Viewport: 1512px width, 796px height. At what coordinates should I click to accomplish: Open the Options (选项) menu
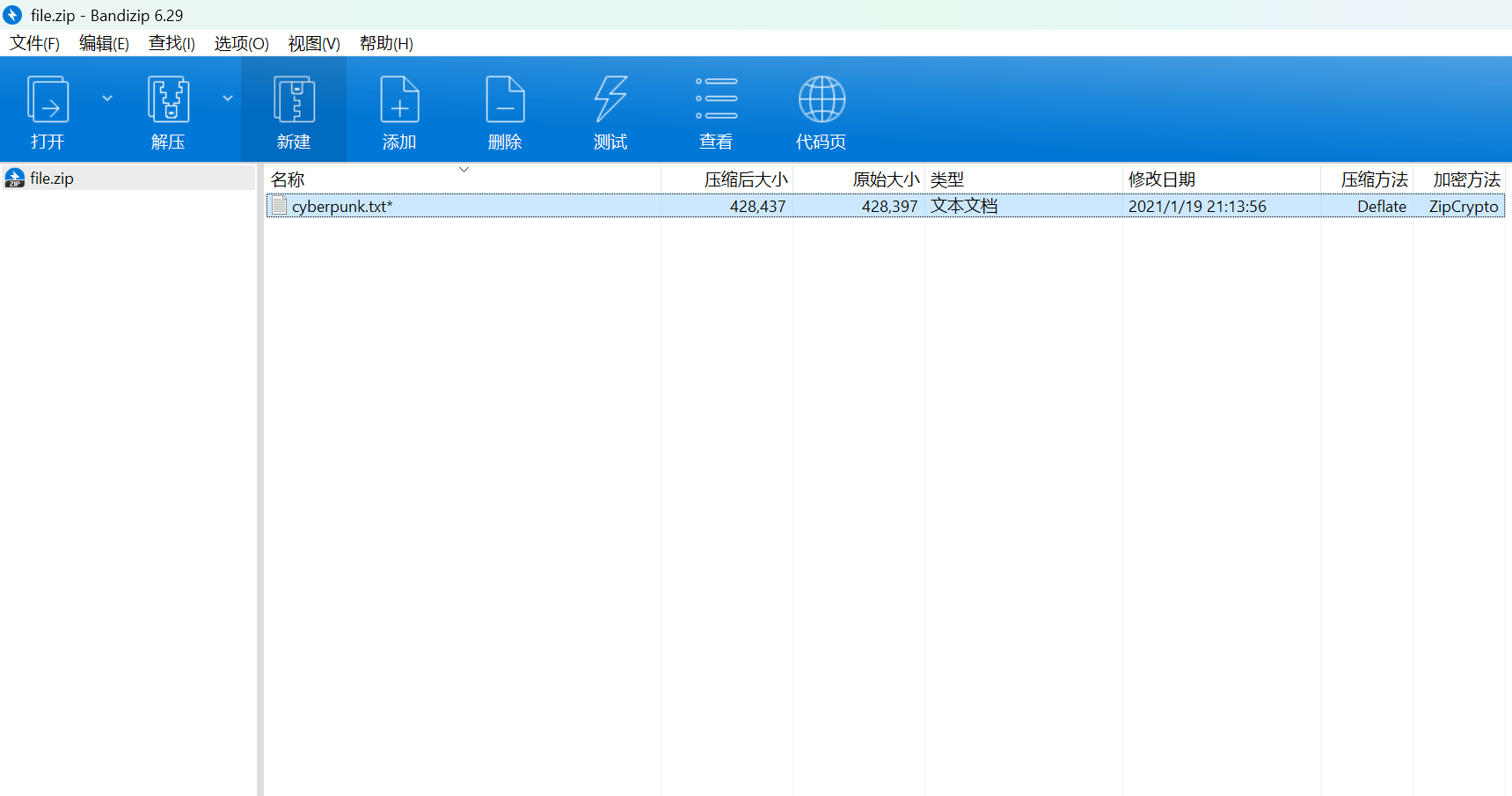pos(241,44)
